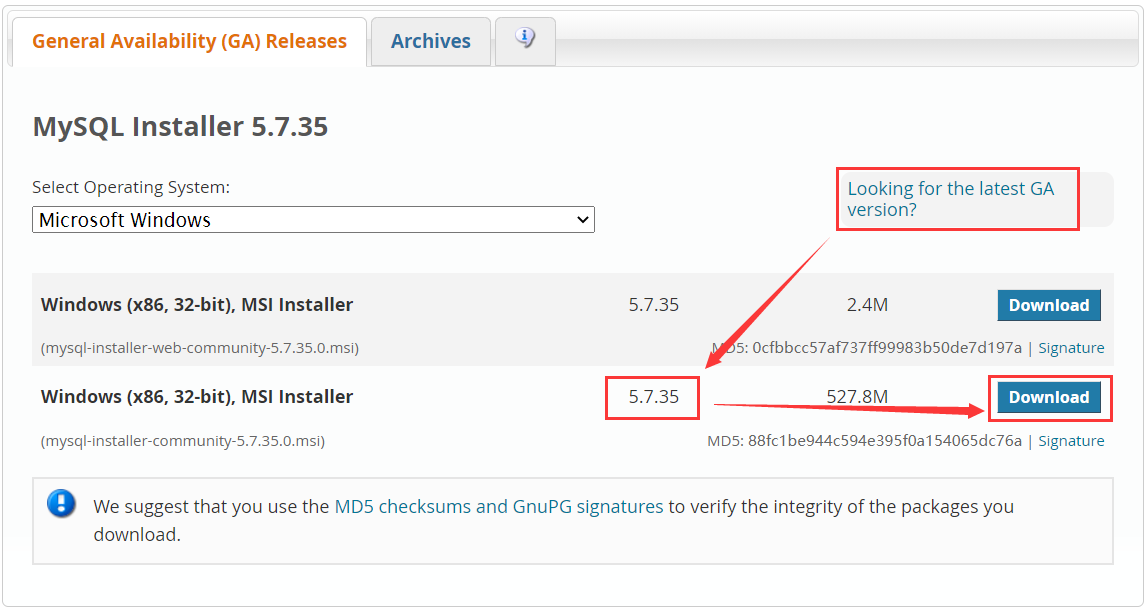This screenshot has height=610, width=1145.
Task: Click the MD5 hash starting with 88fc1be9
Action: [x=884, y=441]
